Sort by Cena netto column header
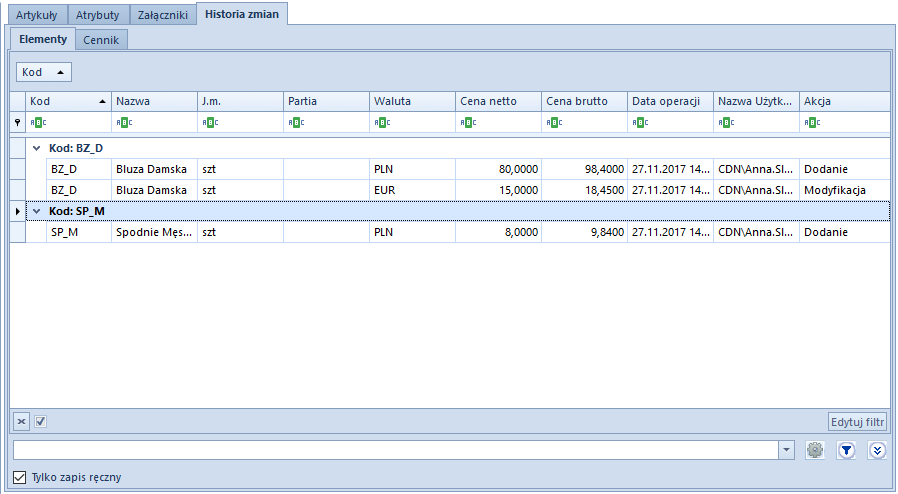The width and height of the screenshot is (898, 494). 498,101
